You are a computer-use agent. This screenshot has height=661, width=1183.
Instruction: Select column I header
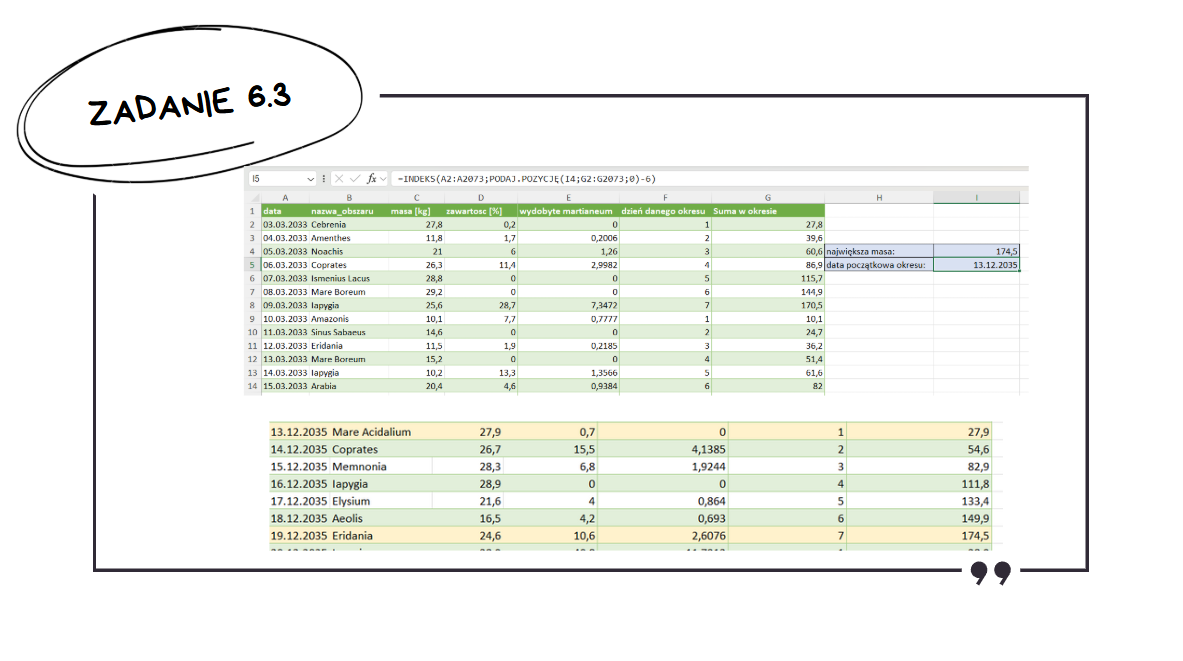[x=976, y=198]
